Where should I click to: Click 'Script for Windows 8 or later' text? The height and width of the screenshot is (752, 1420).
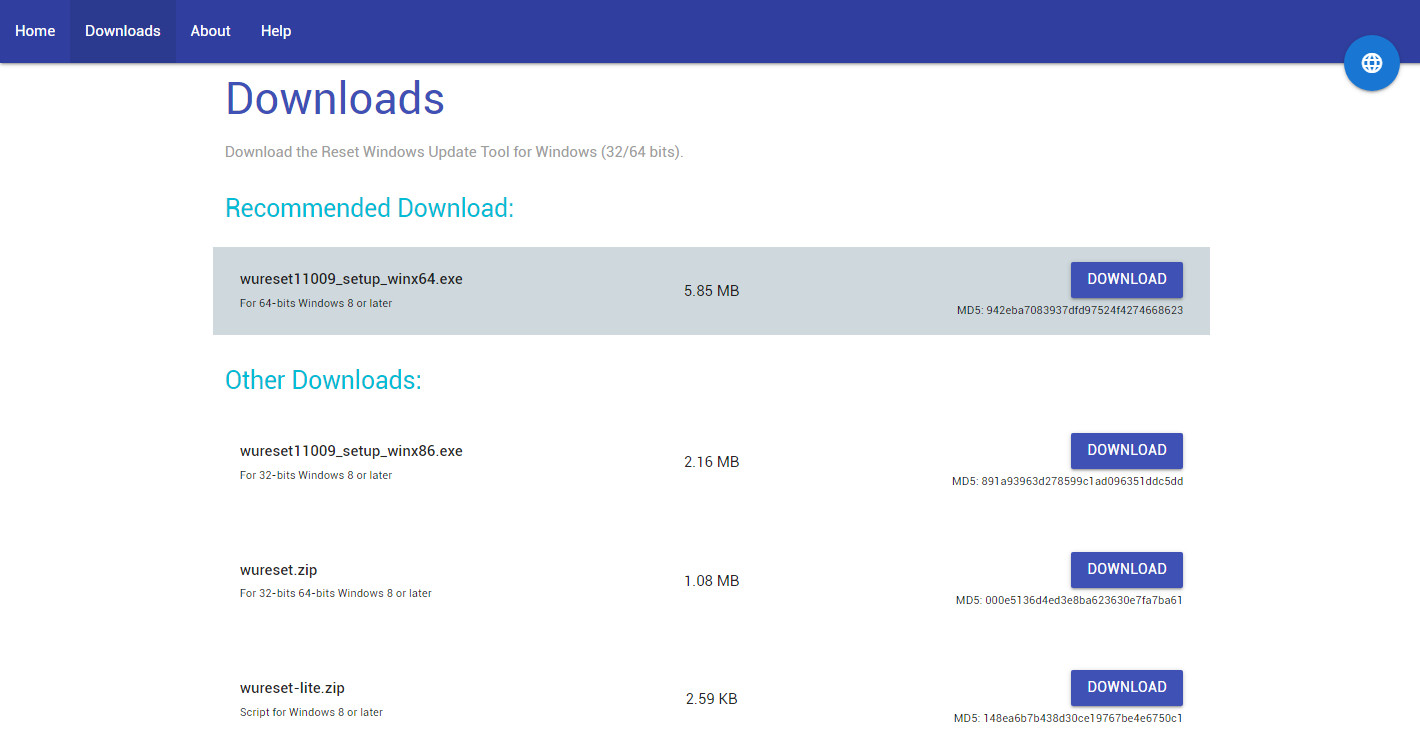[x=312, y=712]
